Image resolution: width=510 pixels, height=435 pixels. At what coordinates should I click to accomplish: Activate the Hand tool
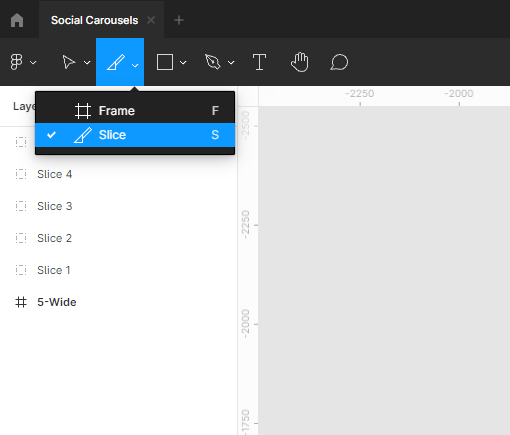(300, 62)
